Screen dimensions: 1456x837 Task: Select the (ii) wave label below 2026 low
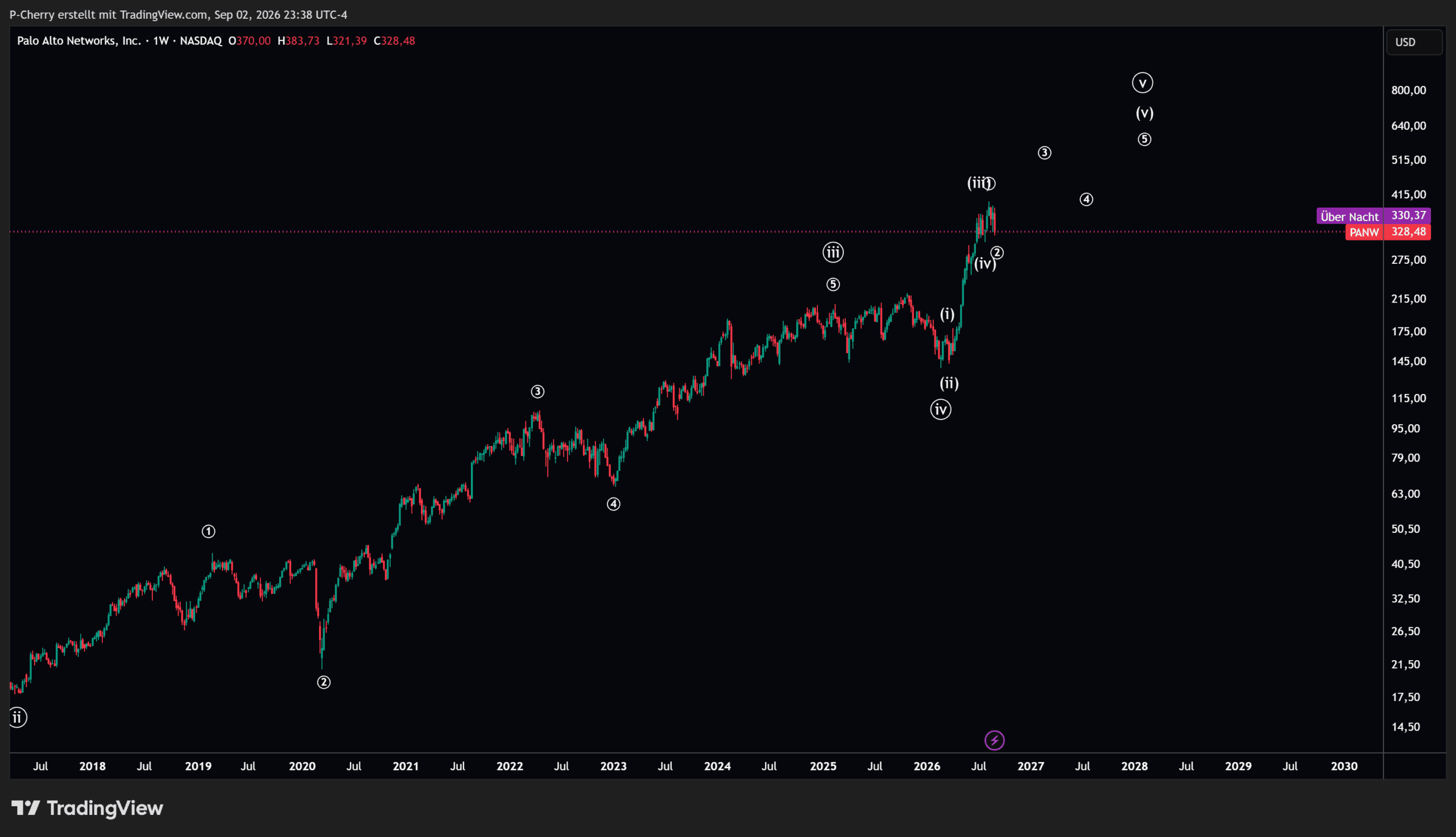(x=949, y=383)
